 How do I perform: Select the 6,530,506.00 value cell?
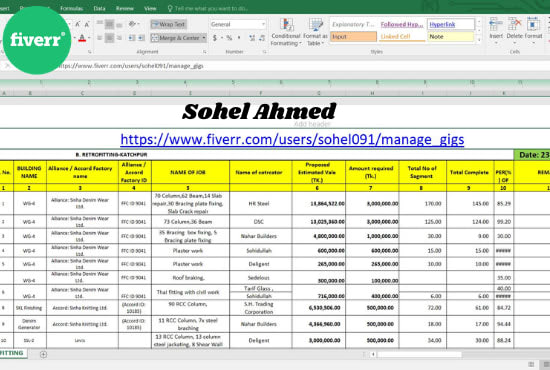click(318, 308)
